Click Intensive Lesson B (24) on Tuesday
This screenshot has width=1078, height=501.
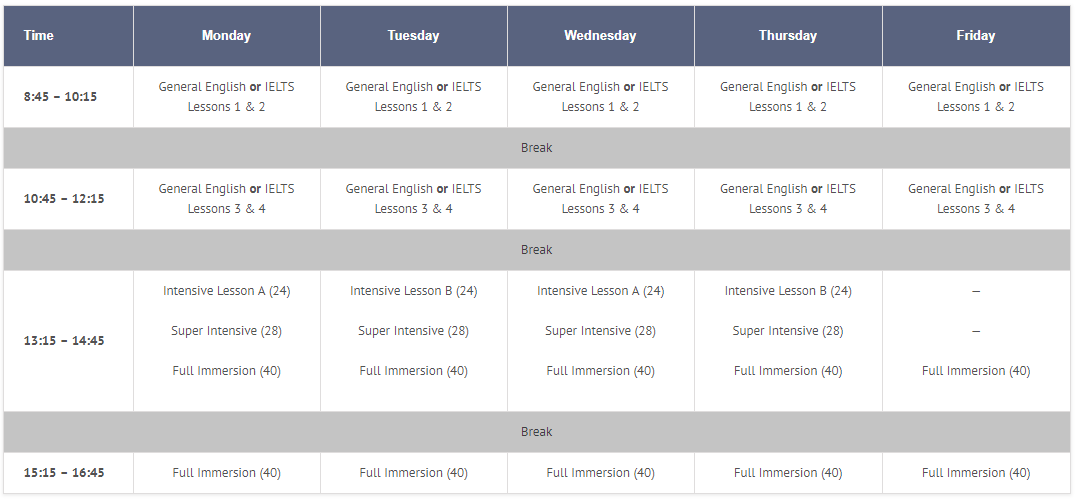[x=413, y=291]
